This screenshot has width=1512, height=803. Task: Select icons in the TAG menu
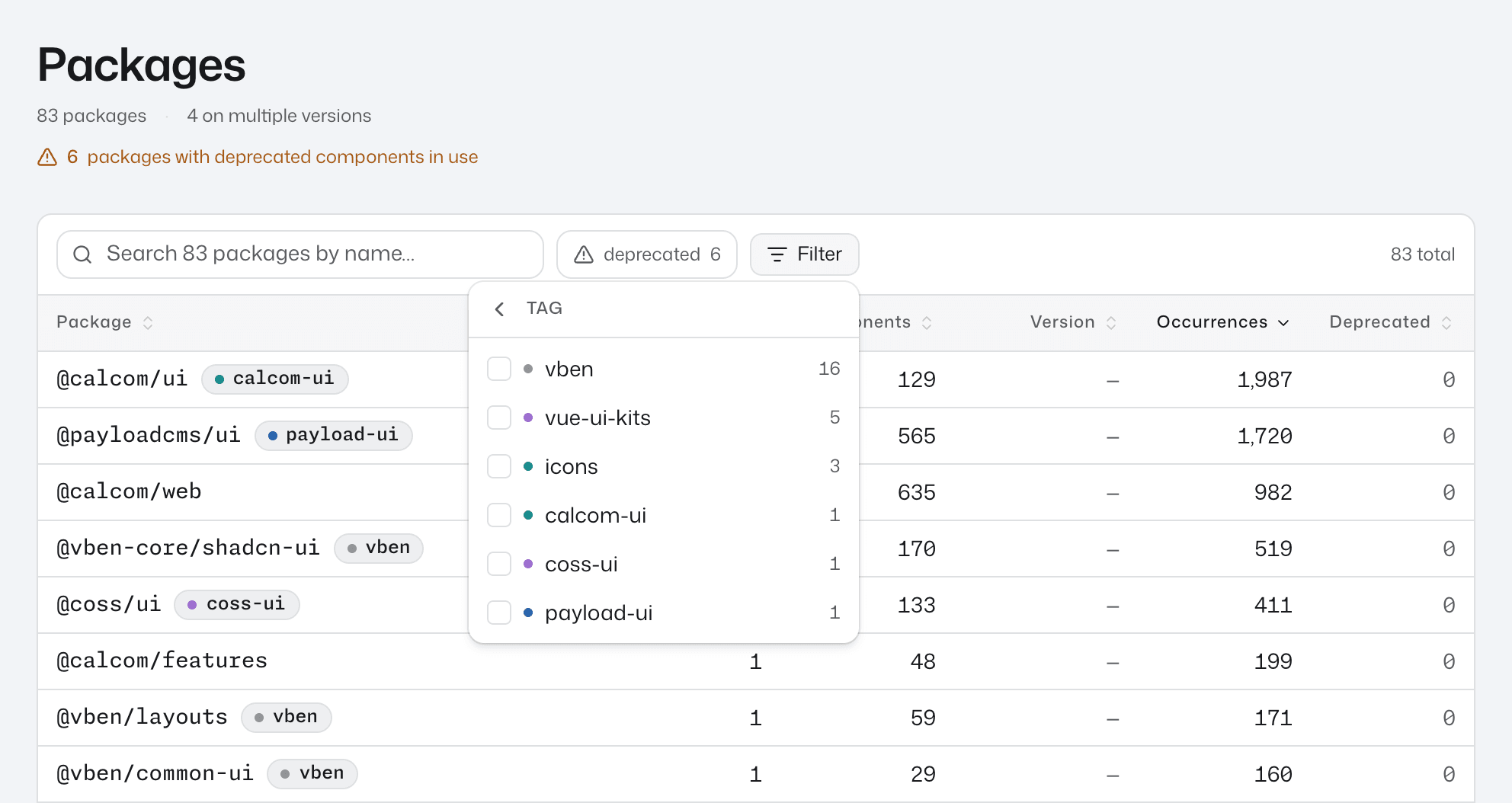point(663,466)
